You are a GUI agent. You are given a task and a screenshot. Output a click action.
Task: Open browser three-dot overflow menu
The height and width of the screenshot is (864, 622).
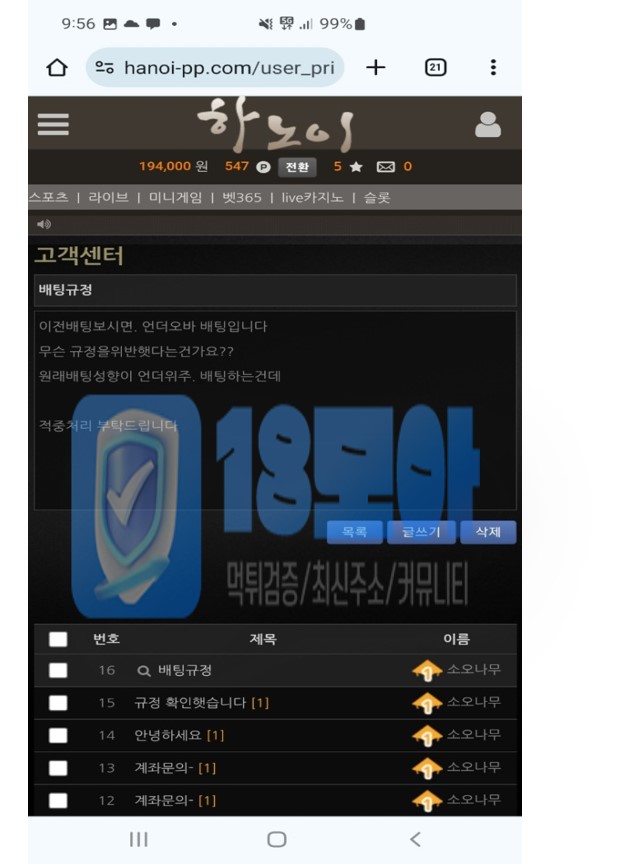tap(493, 67)
